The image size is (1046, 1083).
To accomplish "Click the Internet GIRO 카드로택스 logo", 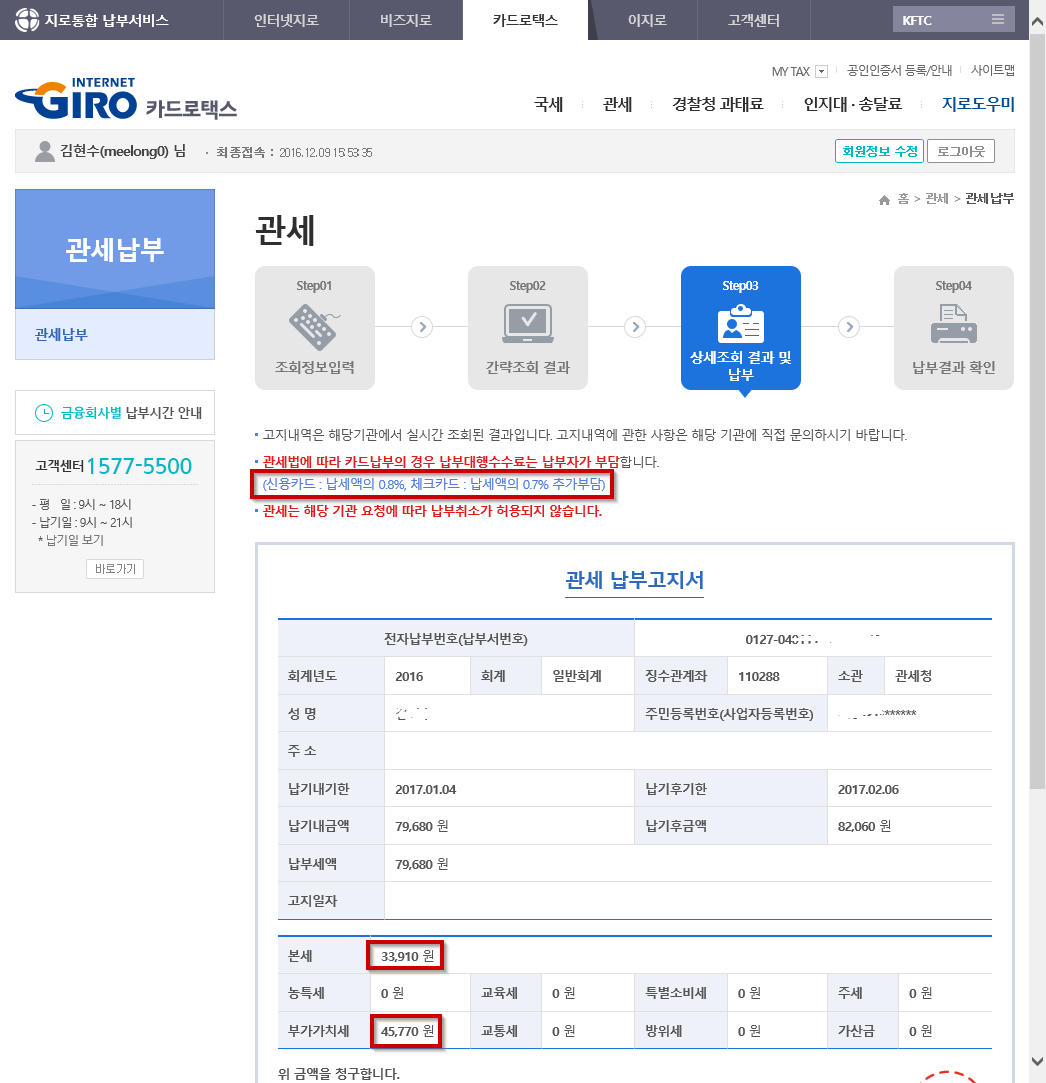I will coord(126,99).
